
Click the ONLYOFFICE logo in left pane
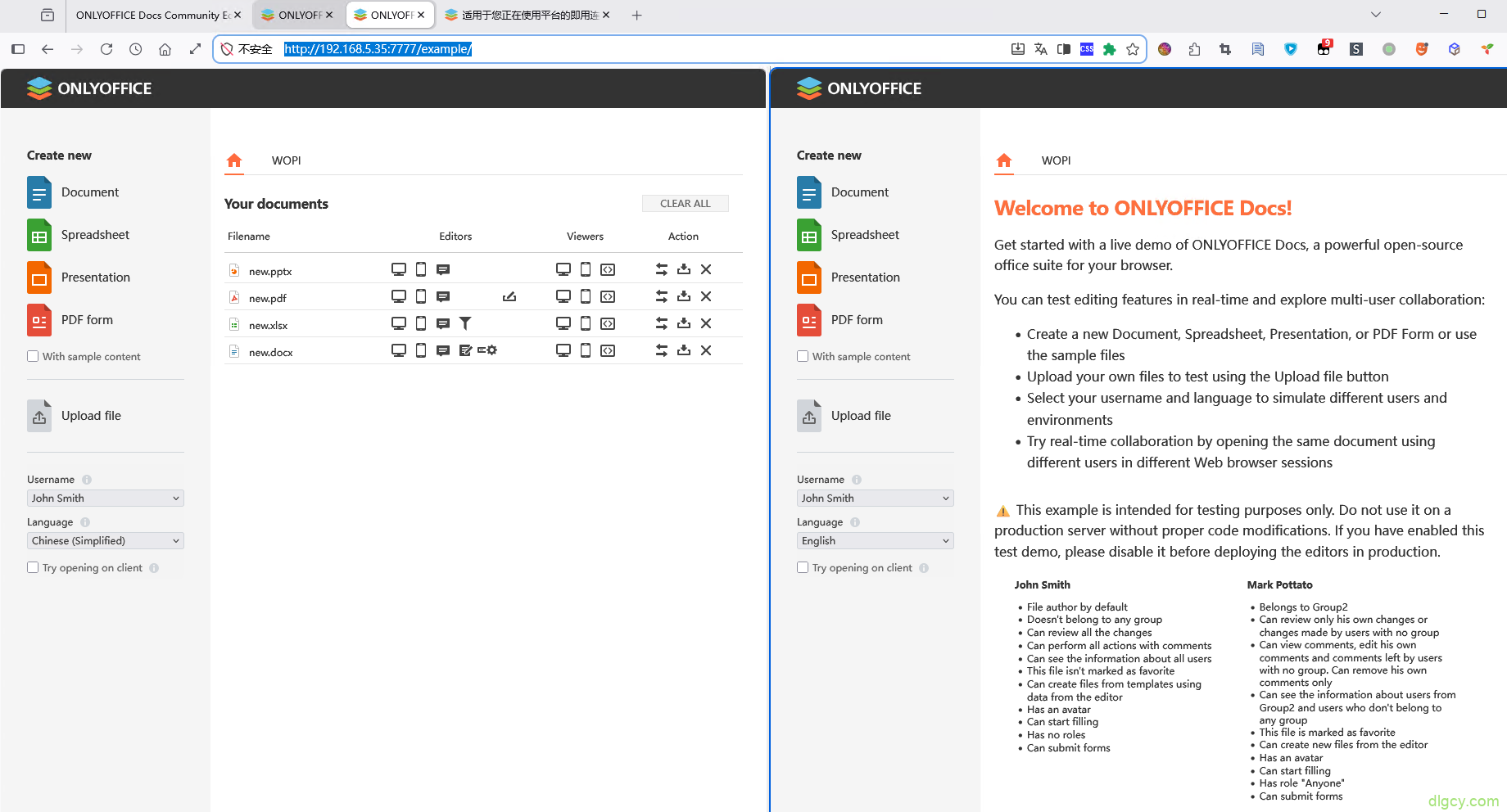coord(89,88)
